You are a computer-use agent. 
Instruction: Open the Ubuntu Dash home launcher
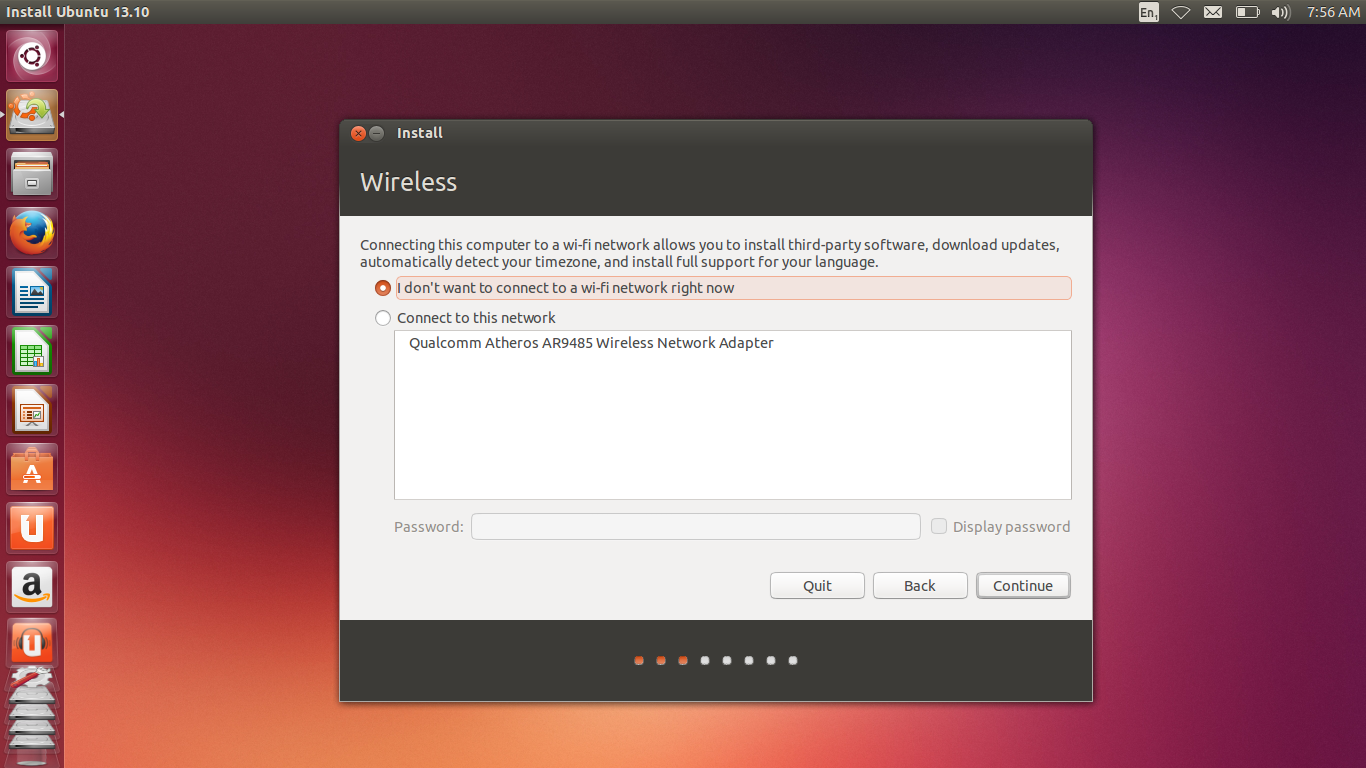coord(32,56)
